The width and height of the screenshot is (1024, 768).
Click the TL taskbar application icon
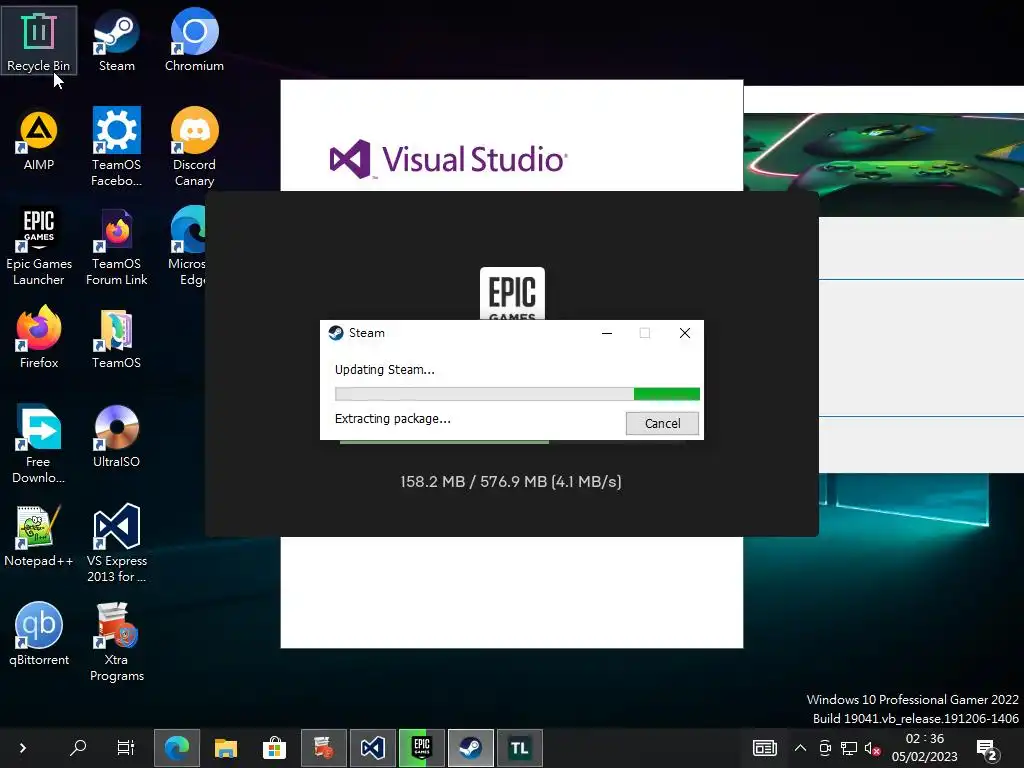pyautogui.click(x=520, y=748)
